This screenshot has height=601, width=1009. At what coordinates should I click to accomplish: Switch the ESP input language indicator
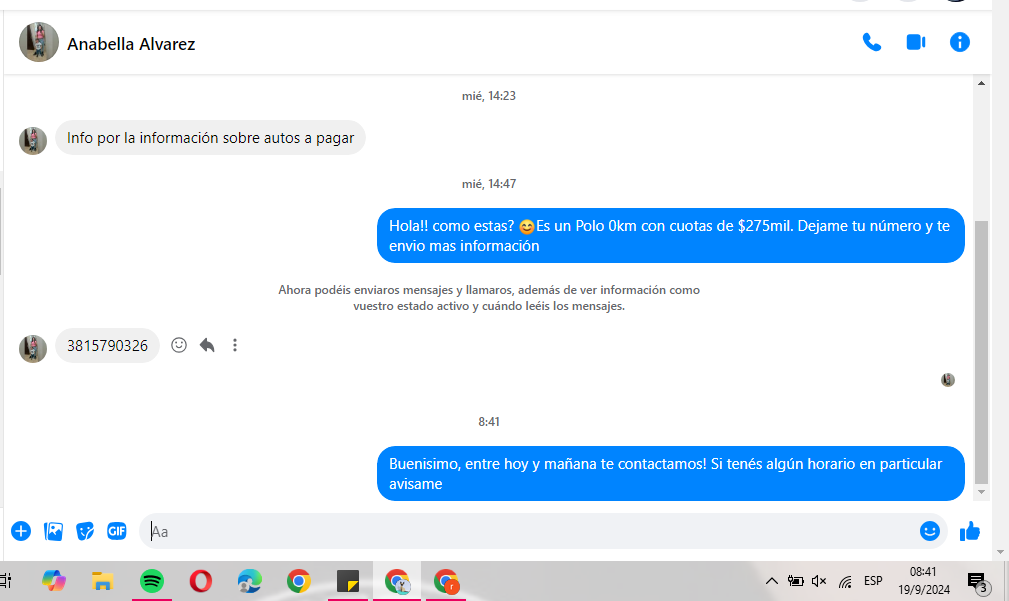(873, 581)
